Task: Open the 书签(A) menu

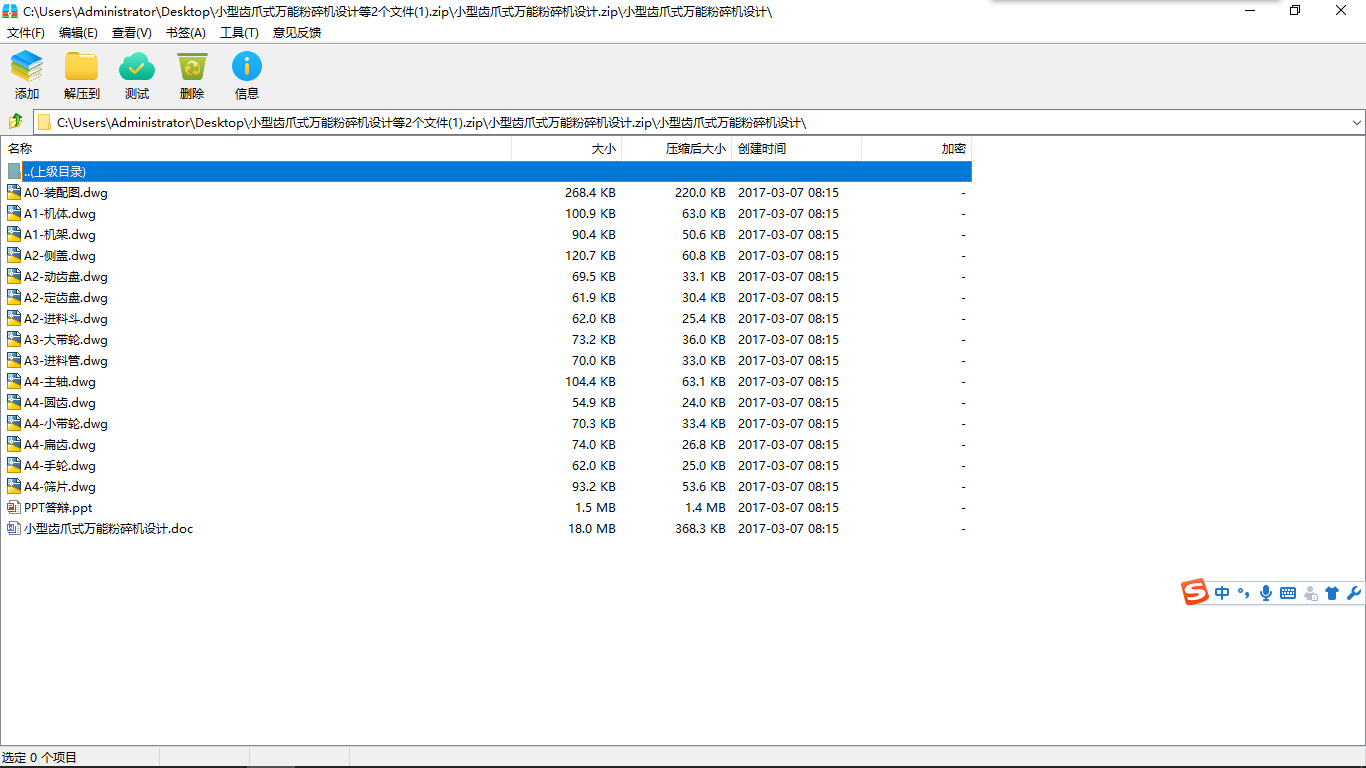Action: pos(186,33)
